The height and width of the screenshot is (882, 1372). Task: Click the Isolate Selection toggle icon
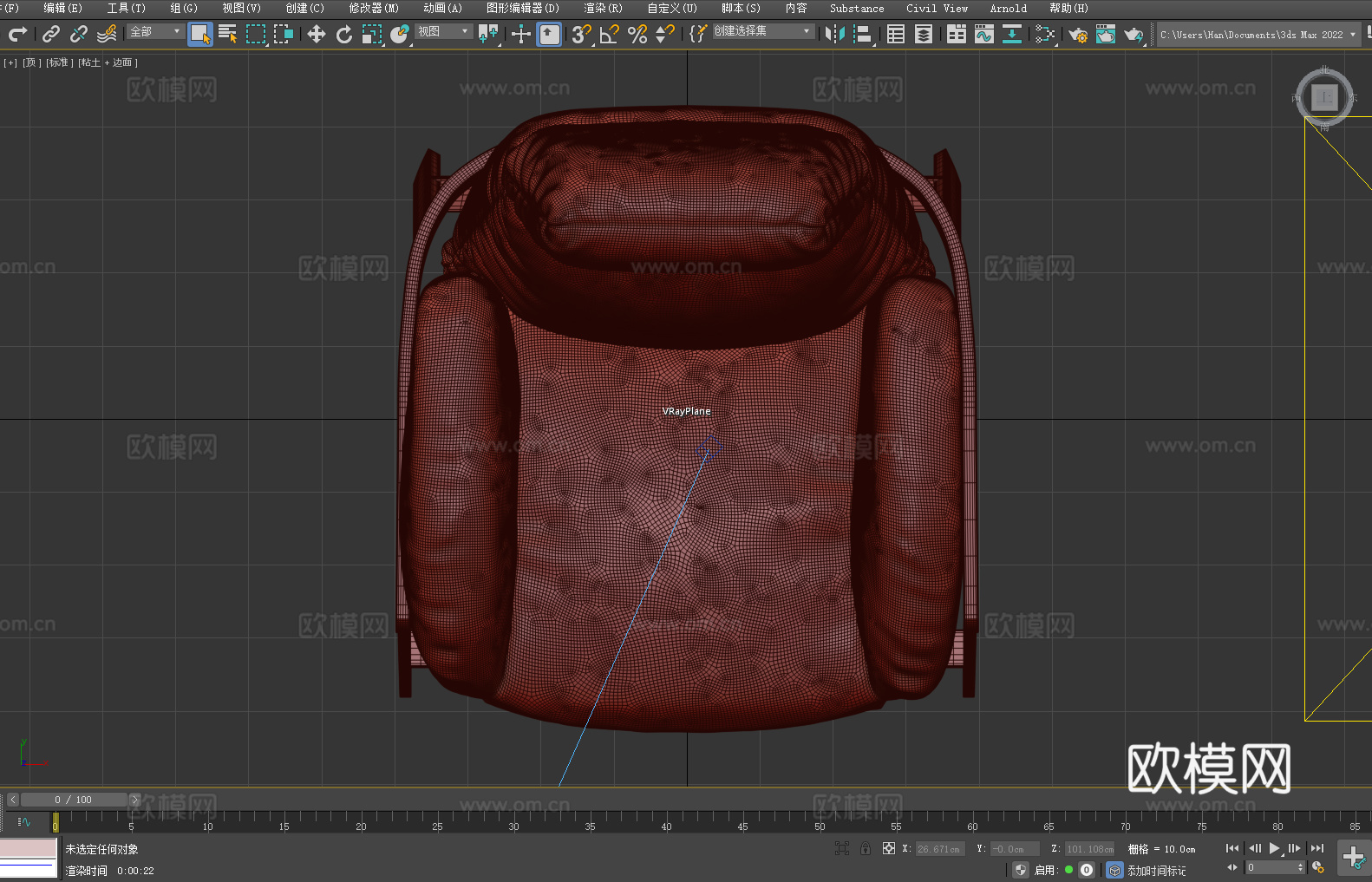click(841, 848)
